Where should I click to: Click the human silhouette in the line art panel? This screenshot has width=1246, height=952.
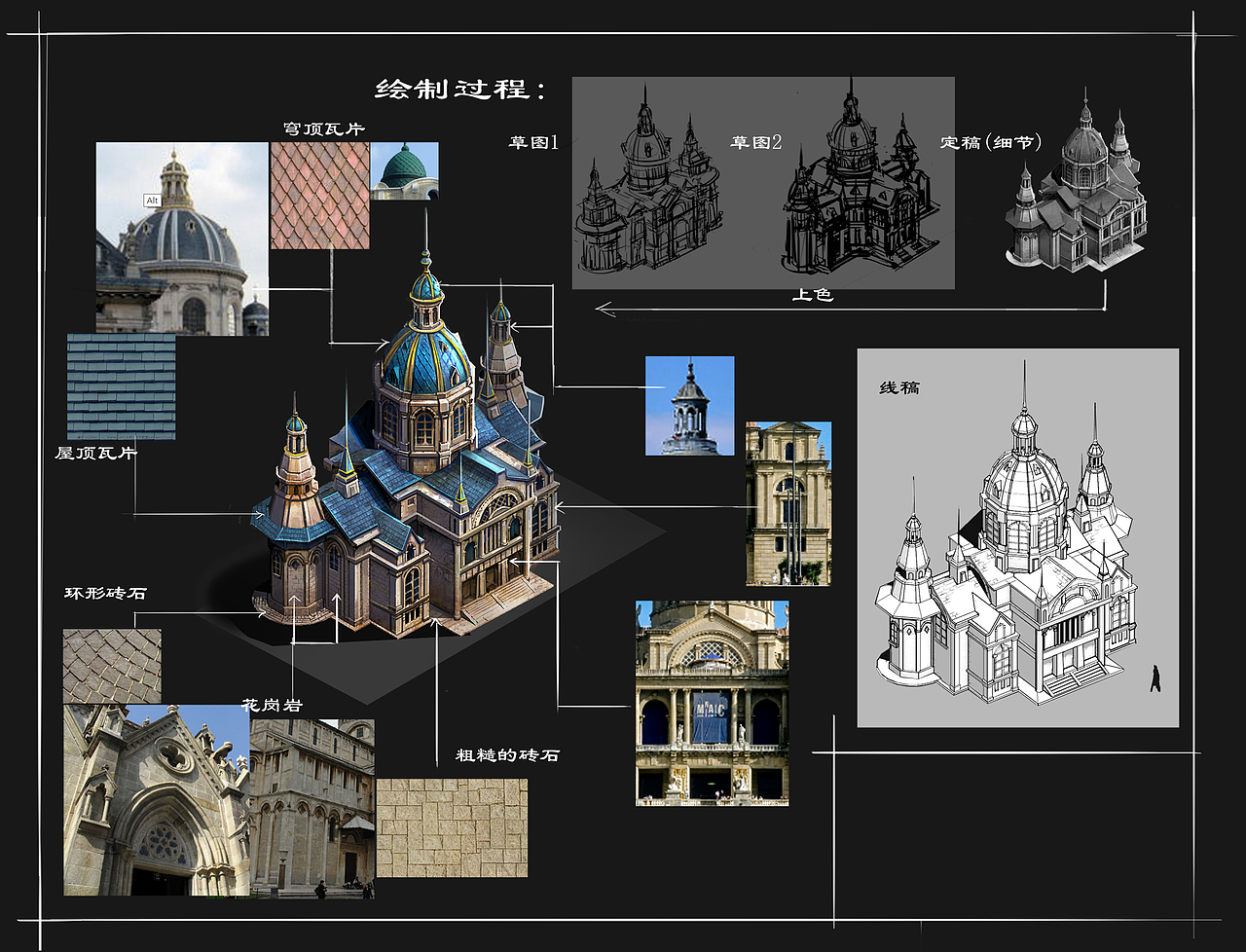coord(1155,678)
